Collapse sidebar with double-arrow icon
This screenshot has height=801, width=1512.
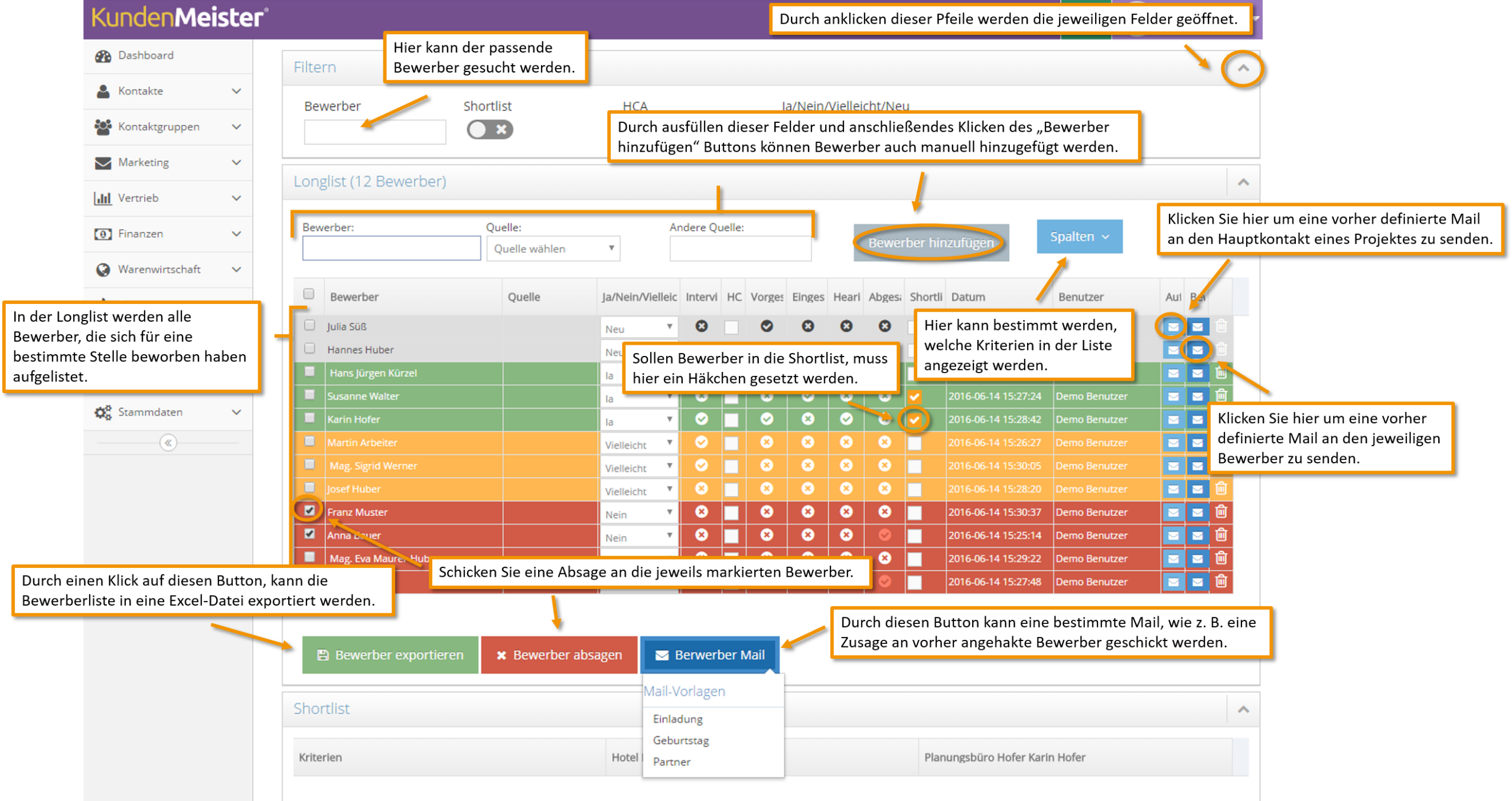tap(168, 443)
